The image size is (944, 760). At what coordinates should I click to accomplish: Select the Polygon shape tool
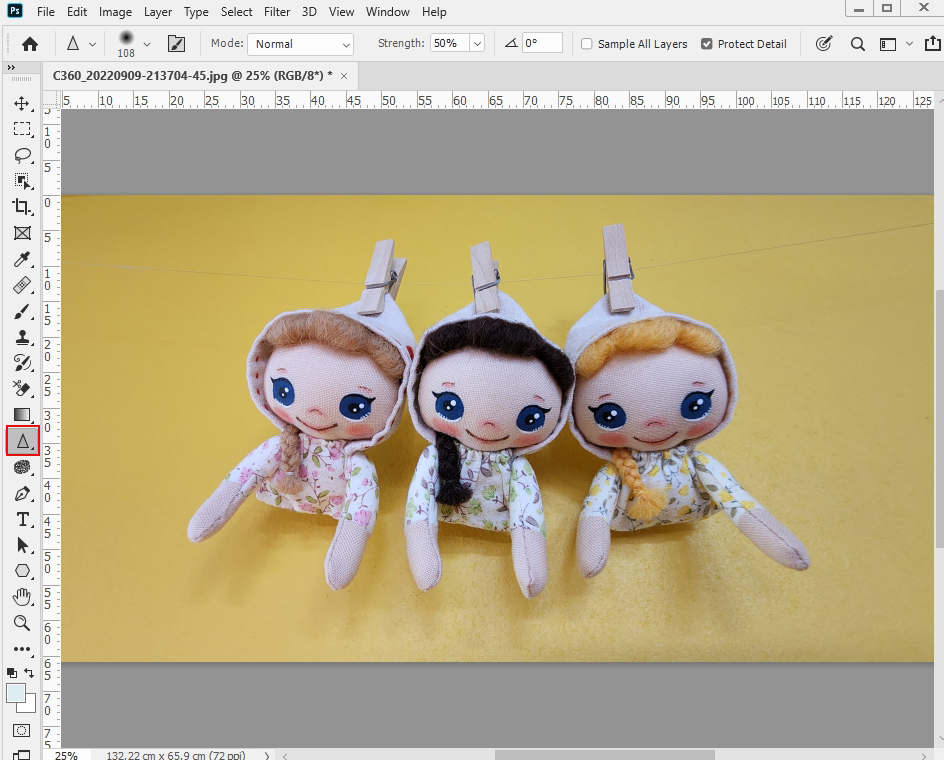click(x=22, y=571)
